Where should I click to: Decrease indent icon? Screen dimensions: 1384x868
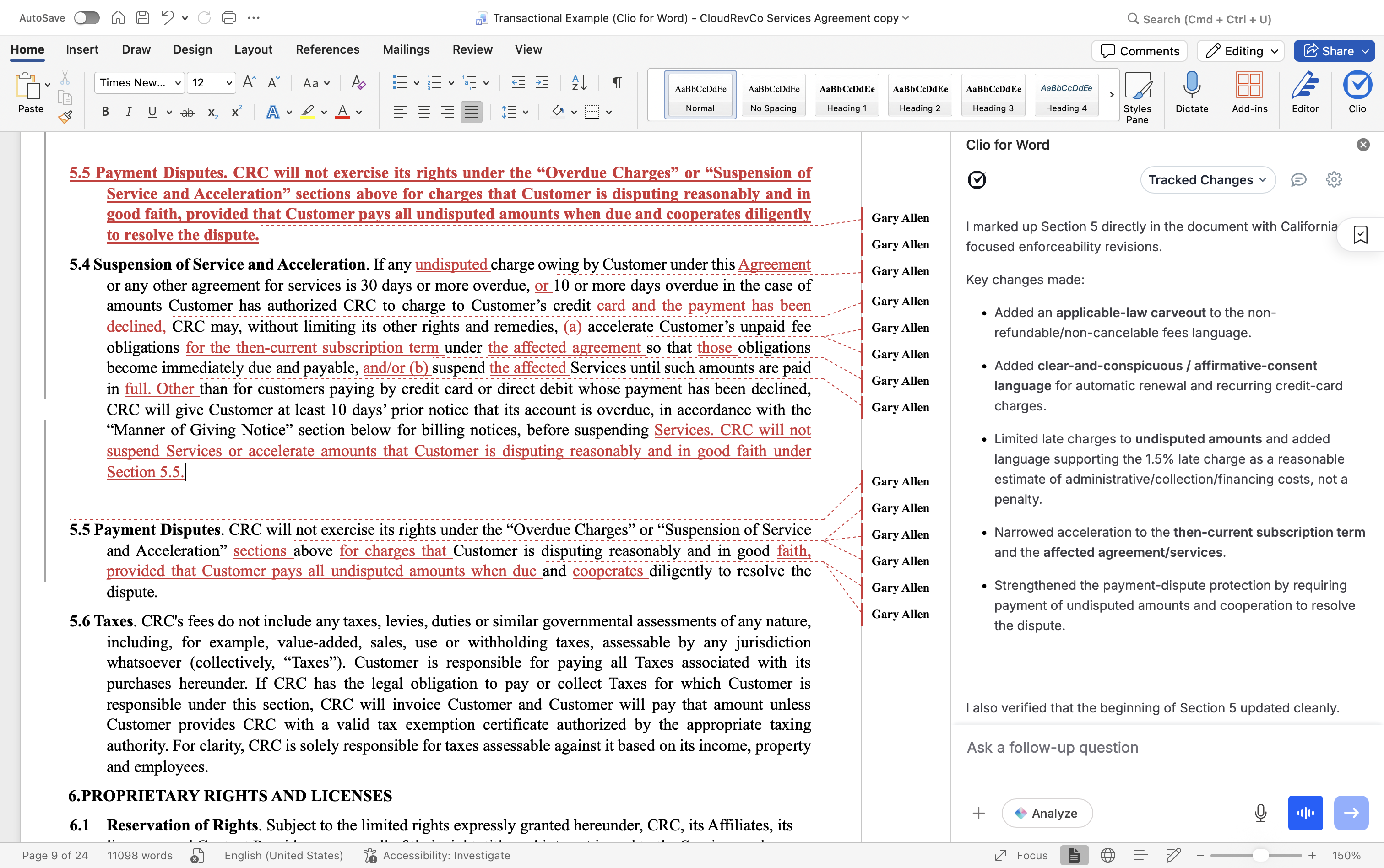pyautogui.click(x=518, y=83)
